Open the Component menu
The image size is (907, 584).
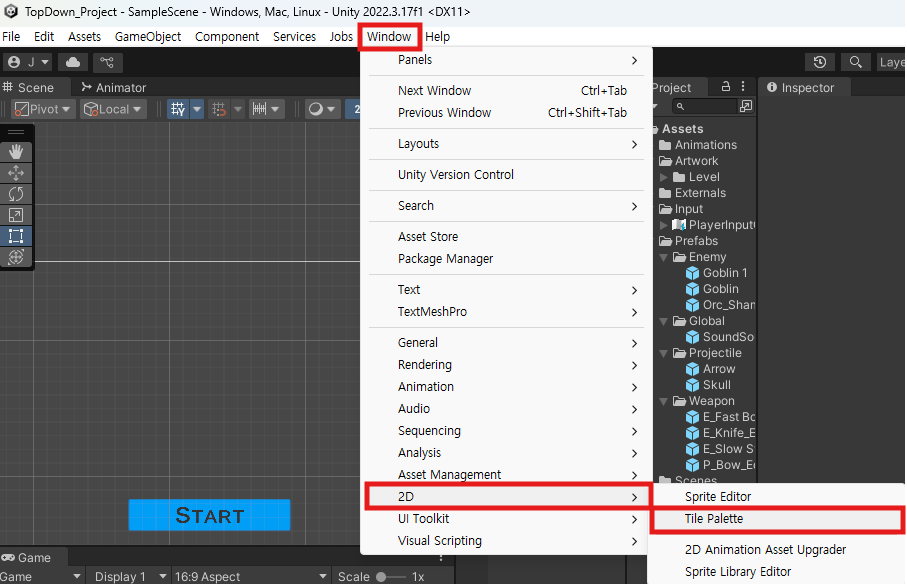[x=227, y=36]
